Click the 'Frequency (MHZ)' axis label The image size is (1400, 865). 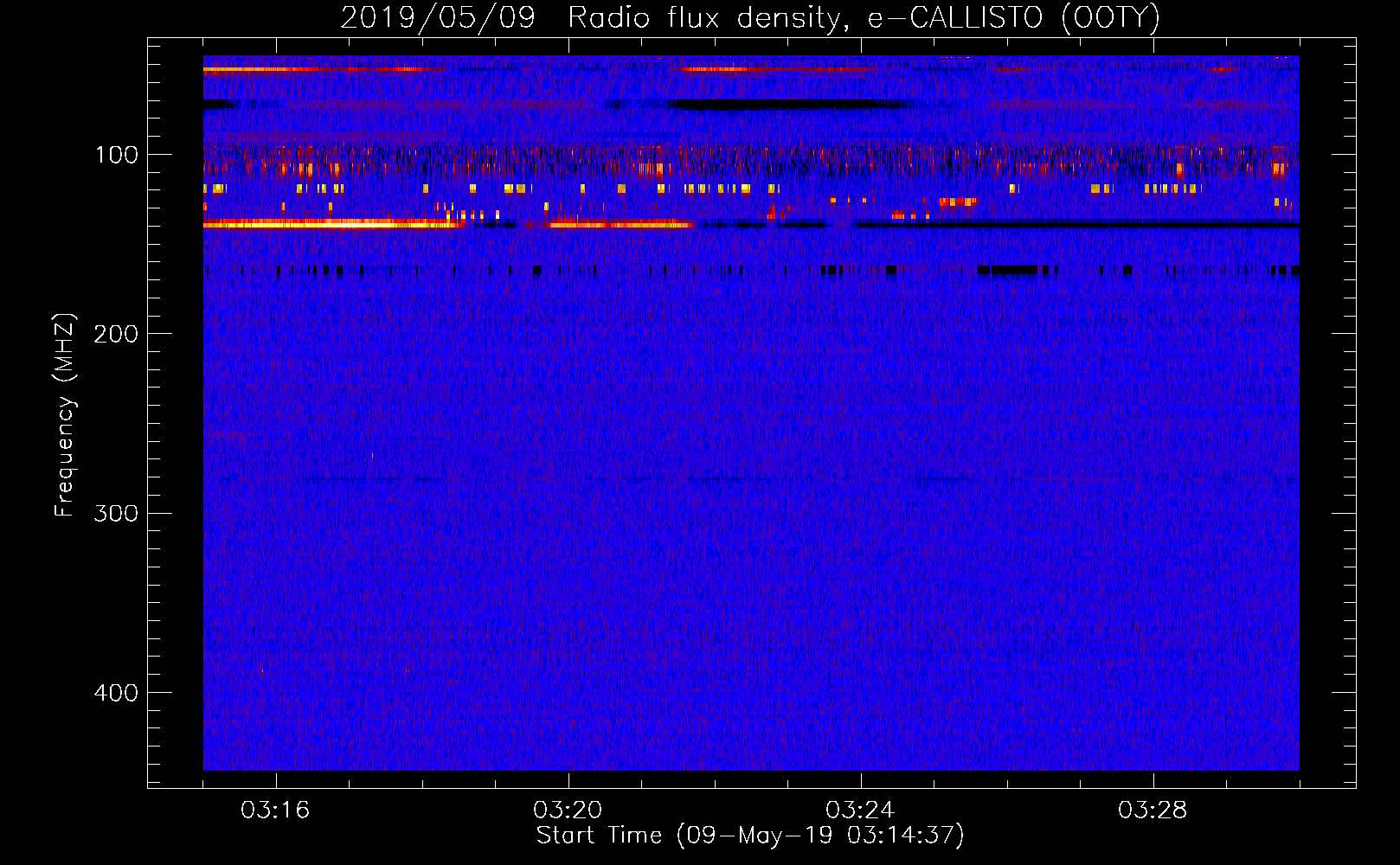click(65, 414)
